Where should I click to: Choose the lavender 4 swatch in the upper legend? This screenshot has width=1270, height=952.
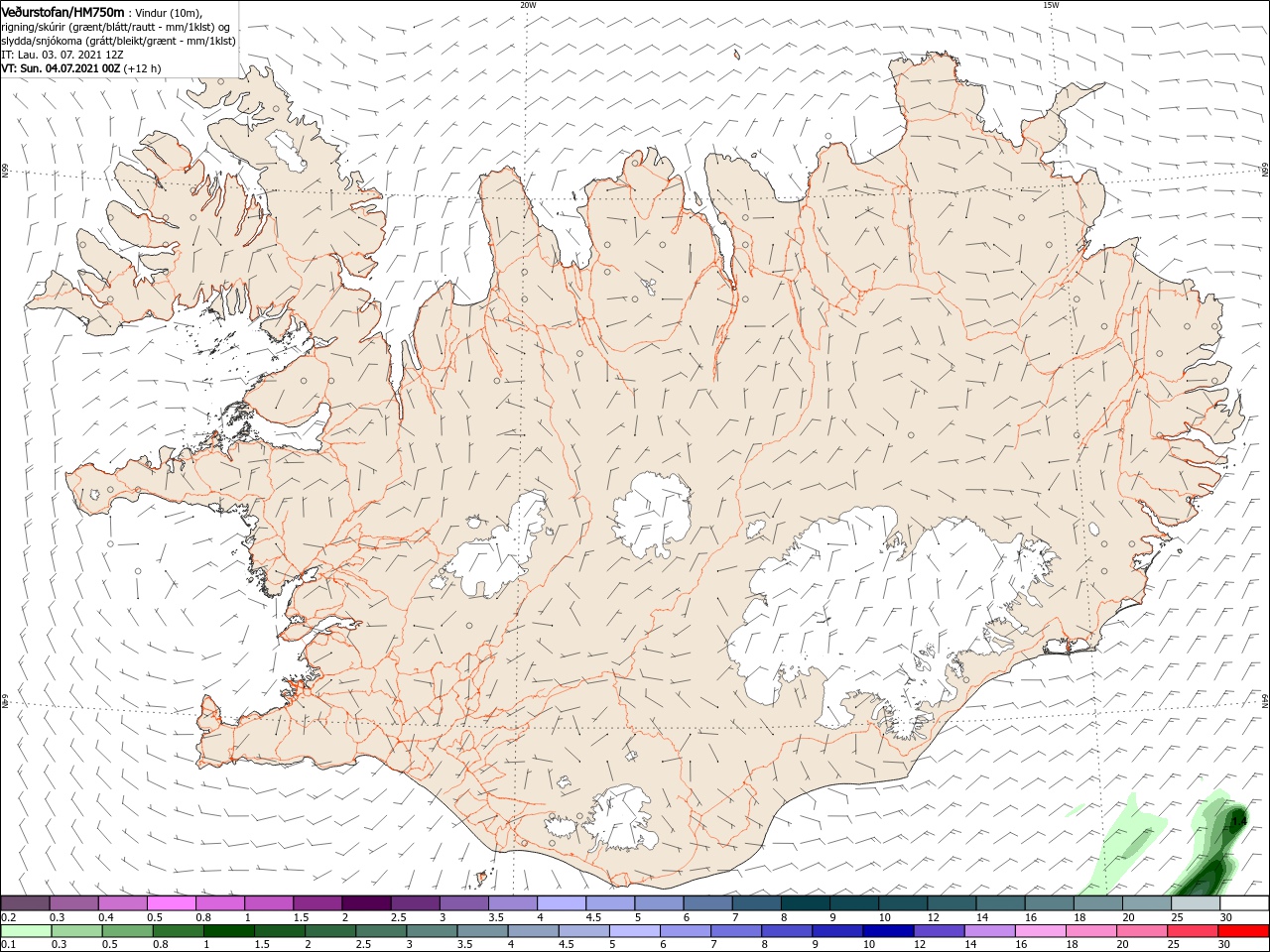(562, 903)
